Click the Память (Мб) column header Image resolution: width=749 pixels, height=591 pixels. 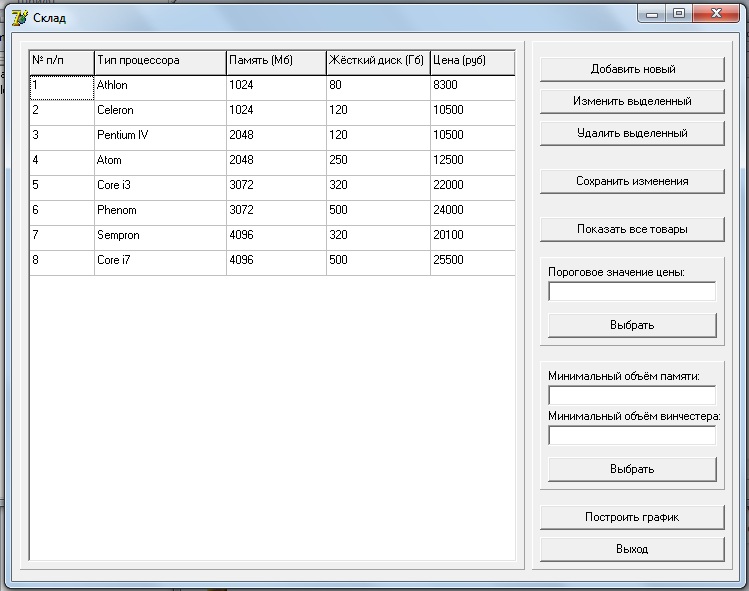tap(276, 62)
